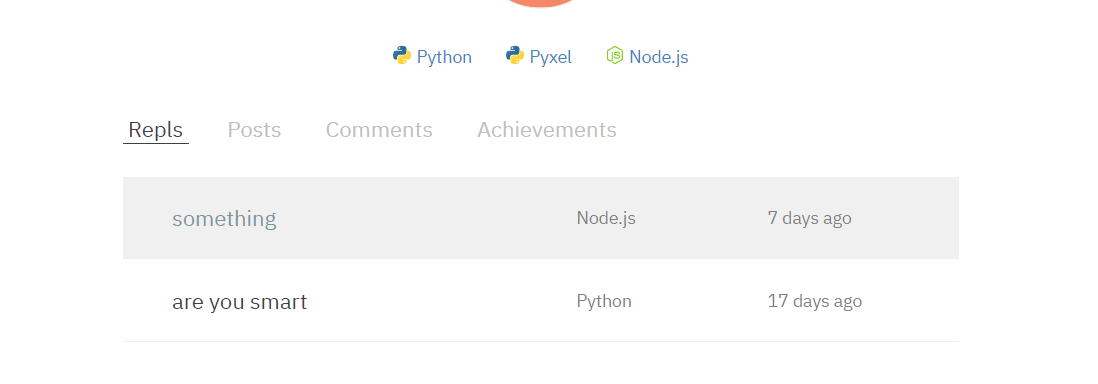Open the repl named are you smart
1098x384 pixels.
239,302
